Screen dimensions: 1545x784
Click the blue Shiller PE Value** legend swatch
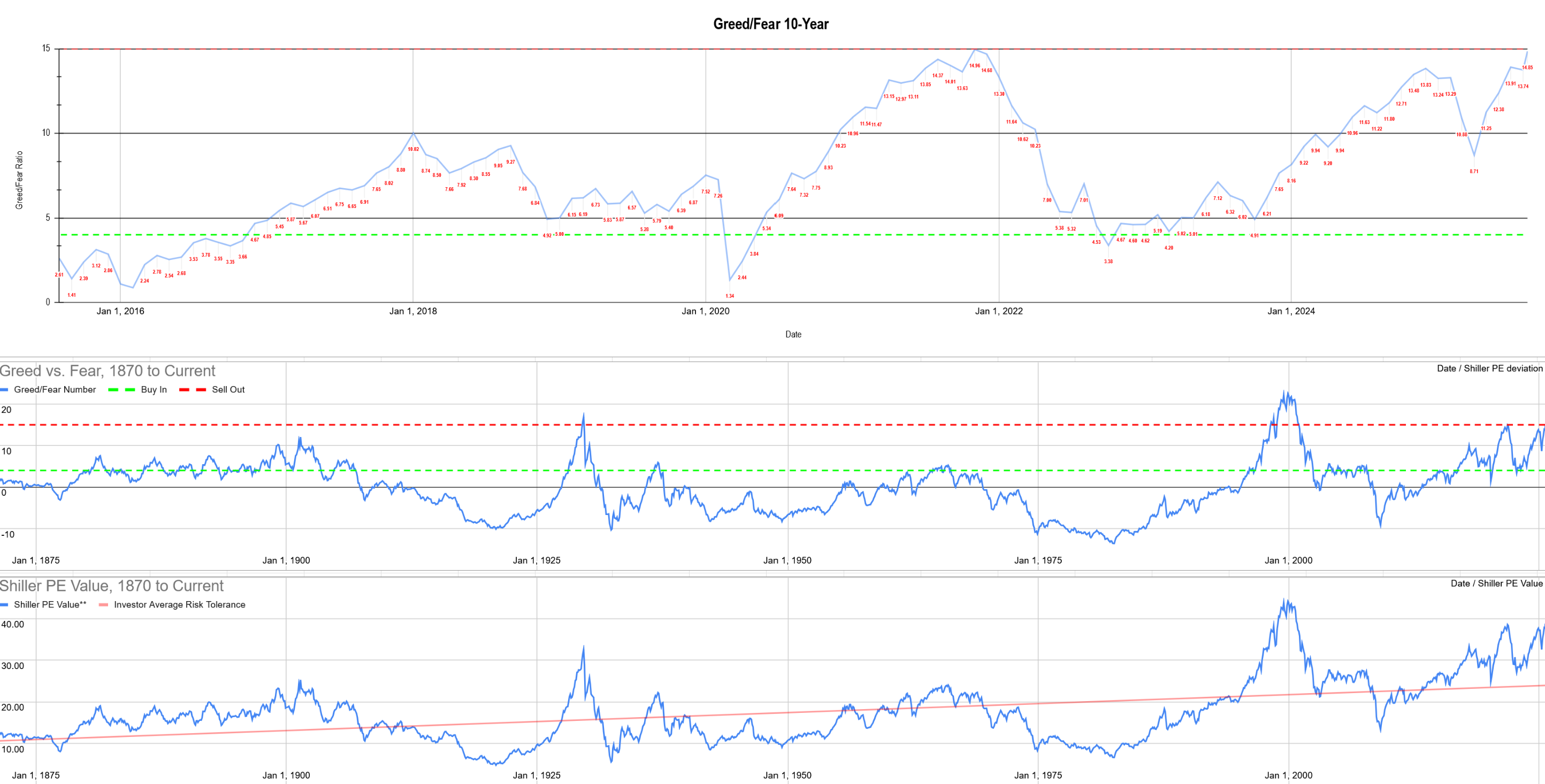(4, 605)
